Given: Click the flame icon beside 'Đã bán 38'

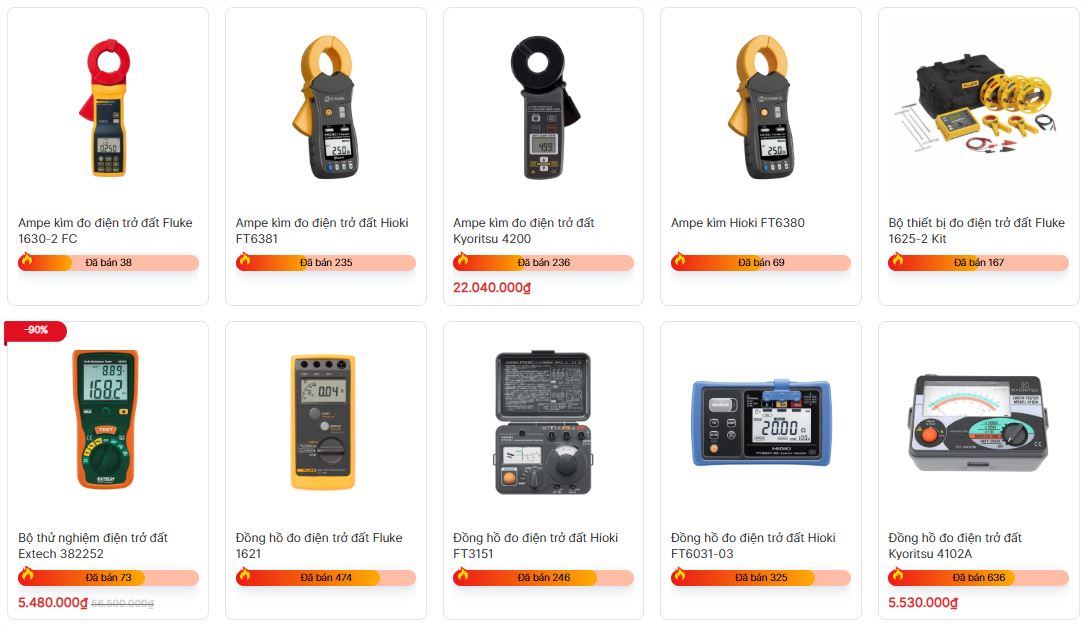Looking at the screenshot, I should point(26,261).
